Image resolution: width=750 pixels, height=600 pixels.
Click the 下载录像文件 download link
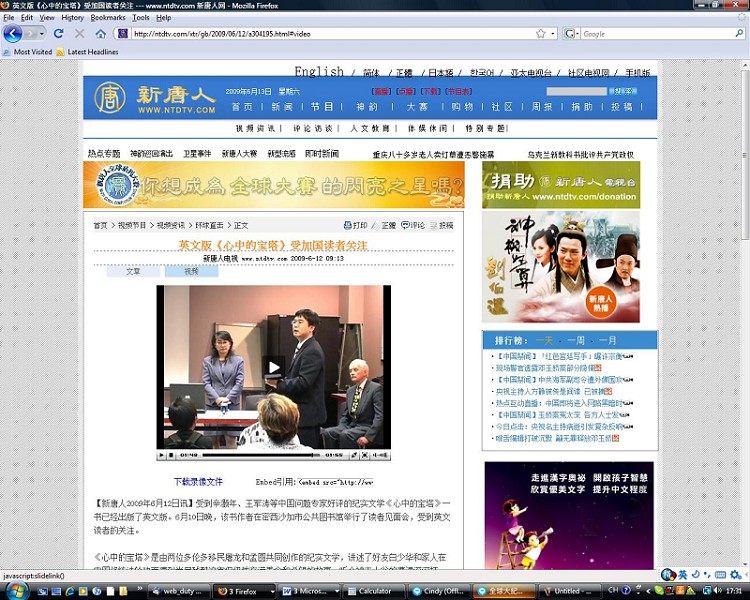pos(198,481)
